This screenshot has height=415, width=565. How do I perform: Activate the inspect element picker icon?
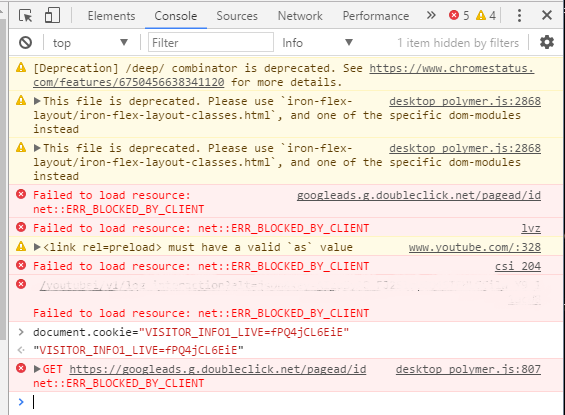click(25, 16)
